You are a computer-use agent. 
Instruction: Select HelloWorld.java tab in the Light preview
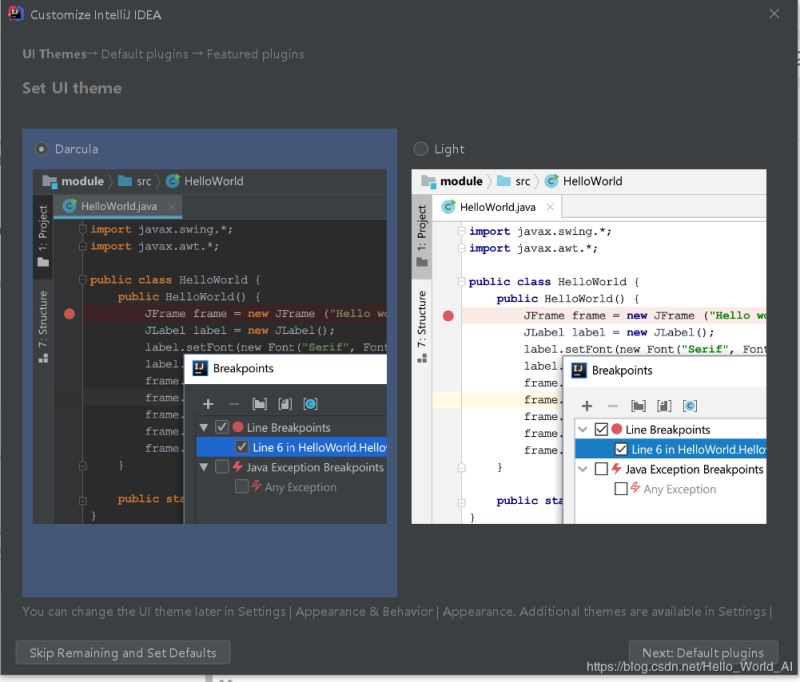[498, 207]
